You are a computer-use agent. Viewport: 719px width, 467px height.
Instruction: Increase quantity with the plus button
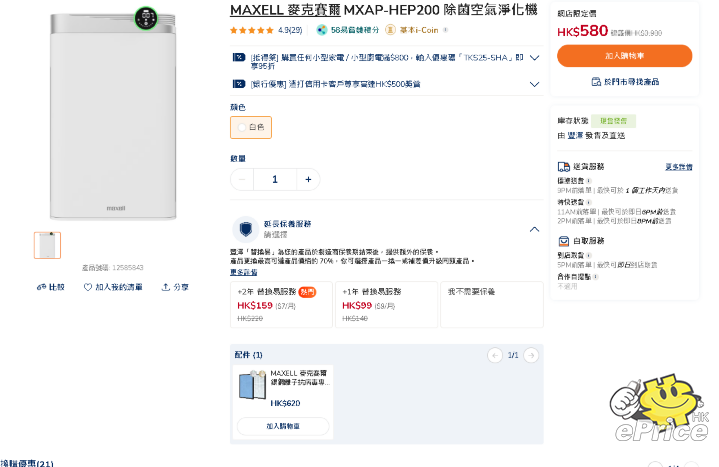(x=308, y=179)
